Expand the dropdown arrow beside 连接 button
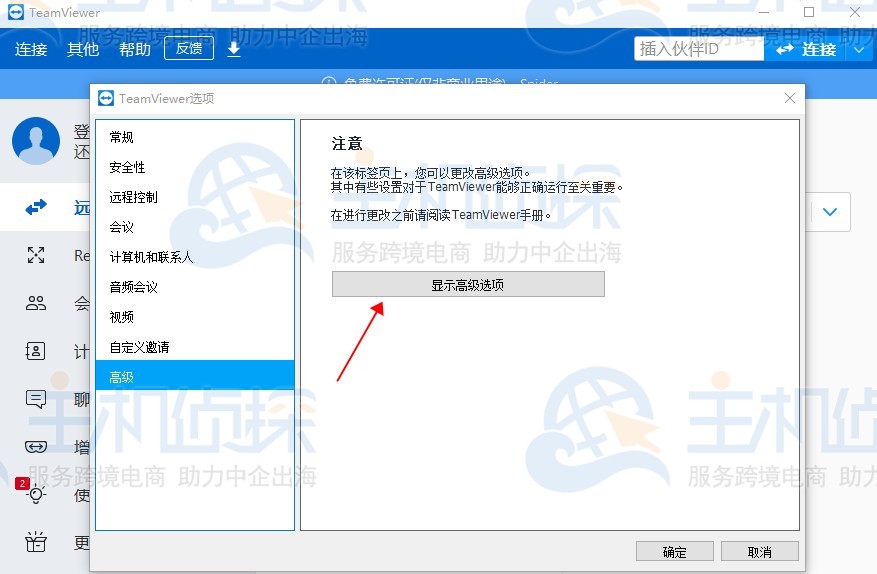 pos(859,49)
